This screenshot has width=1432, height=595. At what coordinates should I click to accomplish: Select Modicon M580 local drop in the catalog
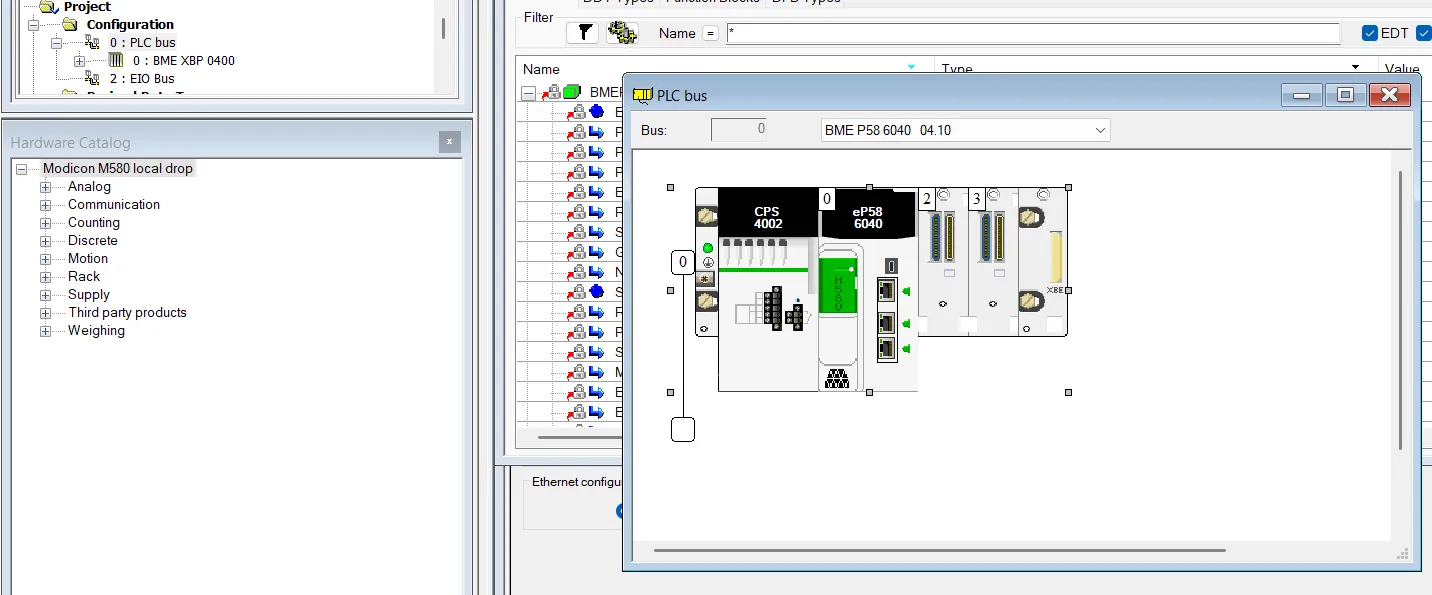[117, 169]
